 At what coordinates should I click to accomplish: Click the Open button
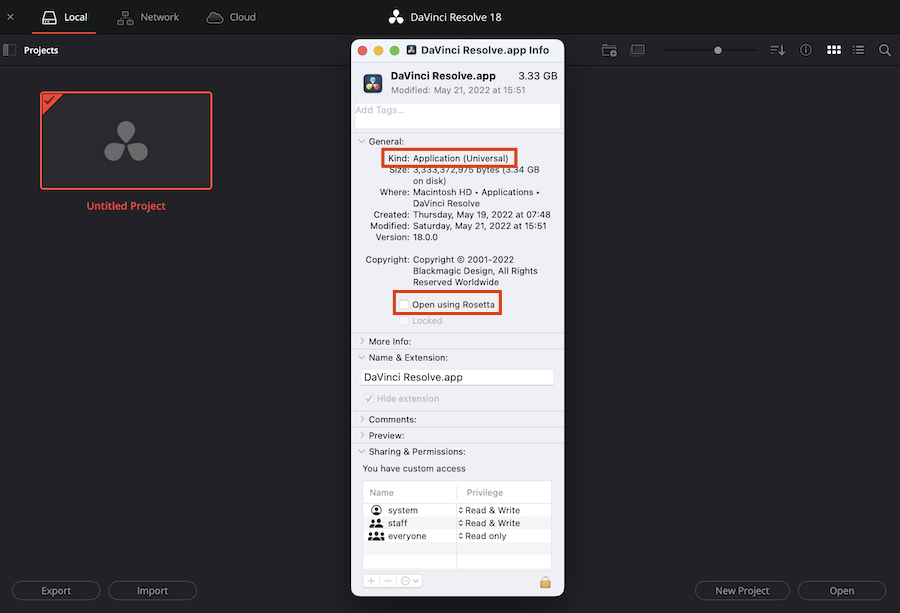pos(841,591)
